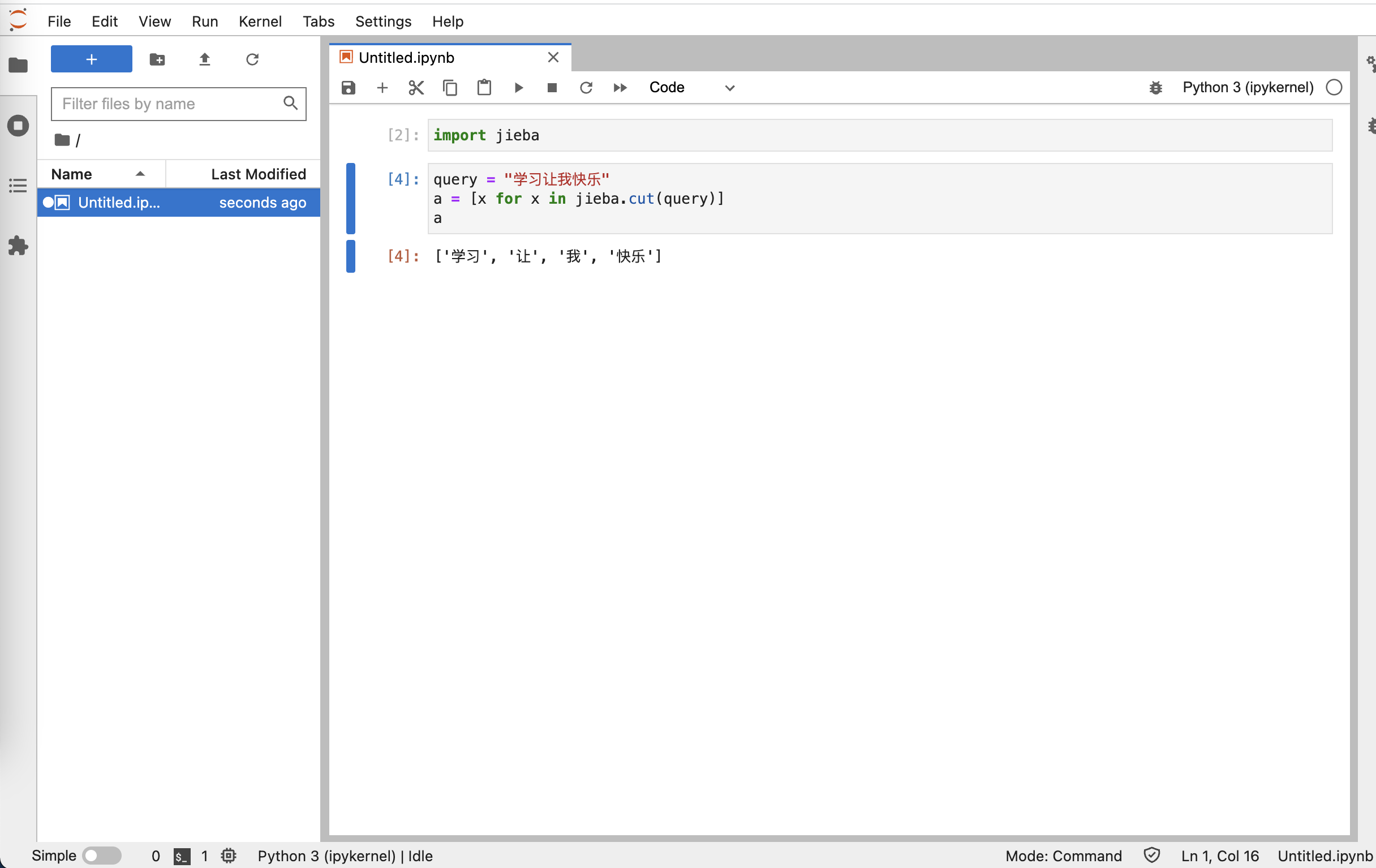Click the Untitled.ipynb file in sidebar
1376x868 pixels.
click(x=119, y=202)
